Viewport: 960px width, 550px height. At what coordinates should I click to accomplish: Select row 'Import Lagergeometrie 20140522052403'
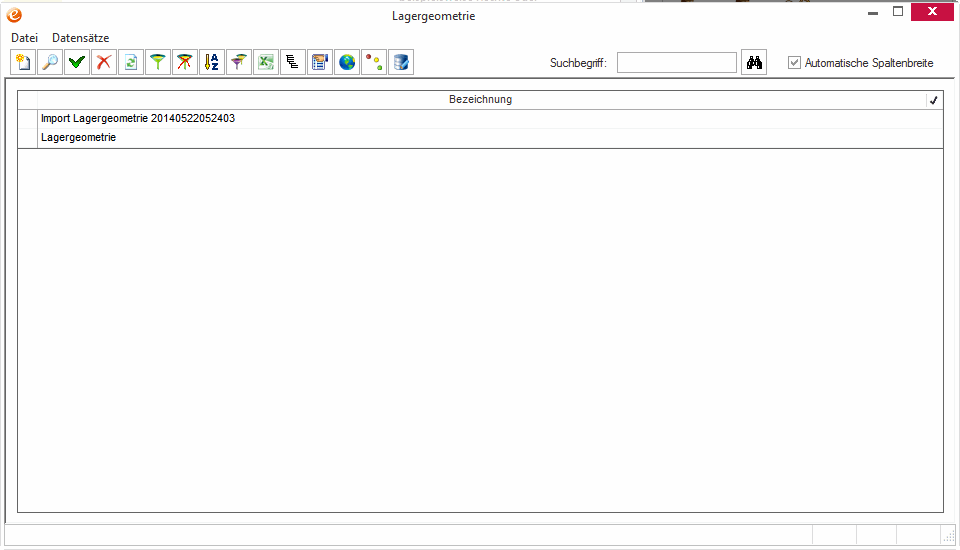(490, 119)
